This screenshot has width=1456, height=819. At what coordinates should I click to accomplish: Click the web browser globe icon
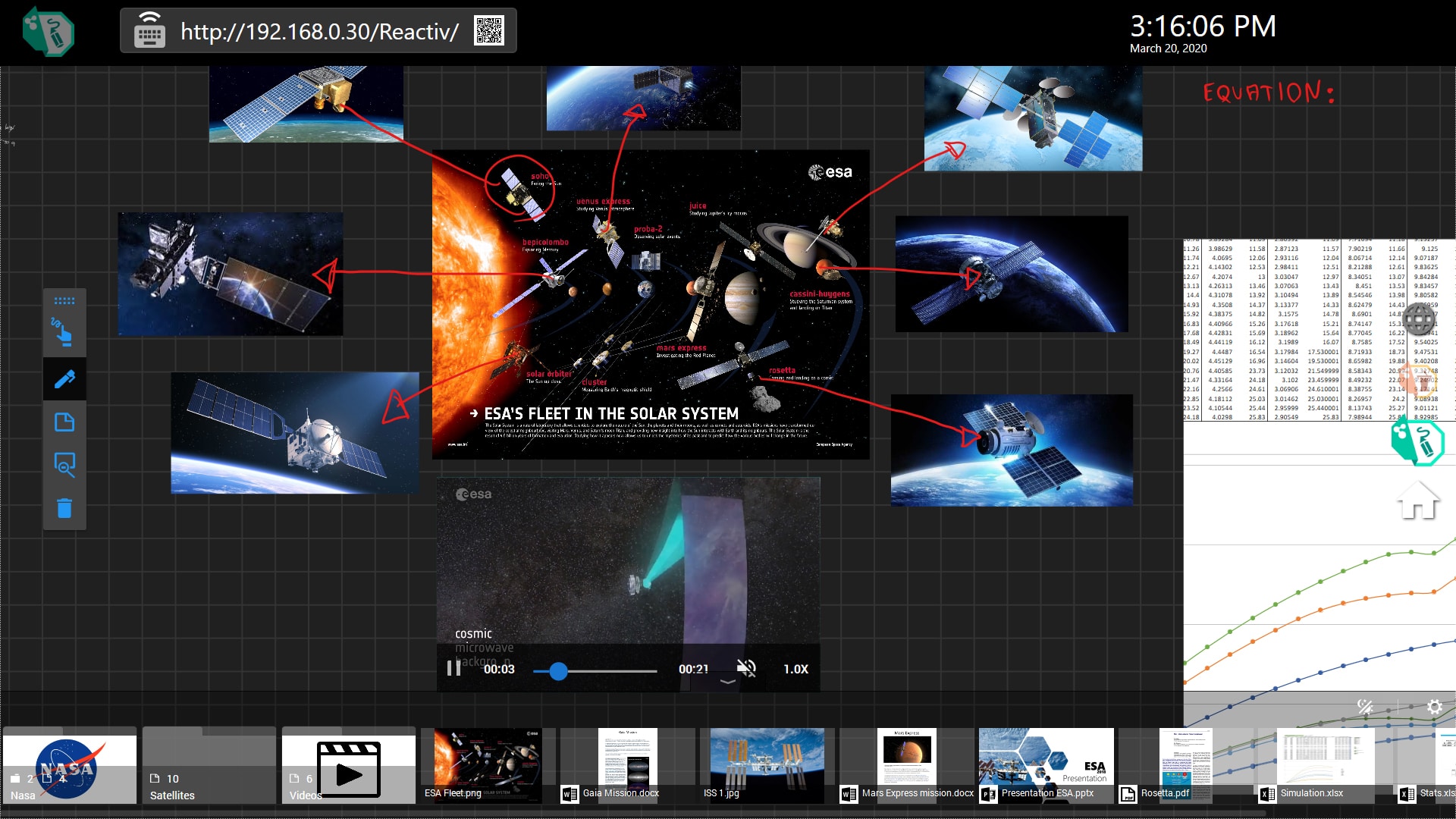click(x=1418, y=318)
